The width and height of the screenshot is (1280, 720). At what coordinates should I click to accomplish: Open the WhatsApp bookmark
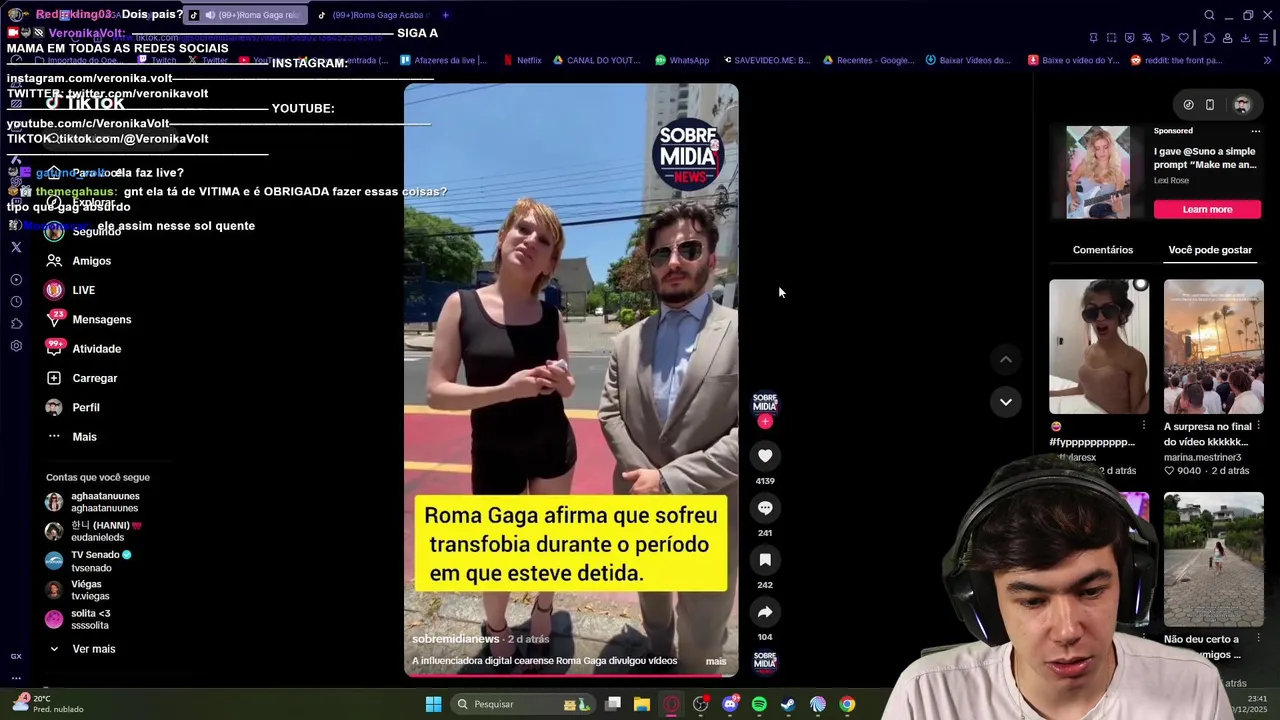(682, 60)
